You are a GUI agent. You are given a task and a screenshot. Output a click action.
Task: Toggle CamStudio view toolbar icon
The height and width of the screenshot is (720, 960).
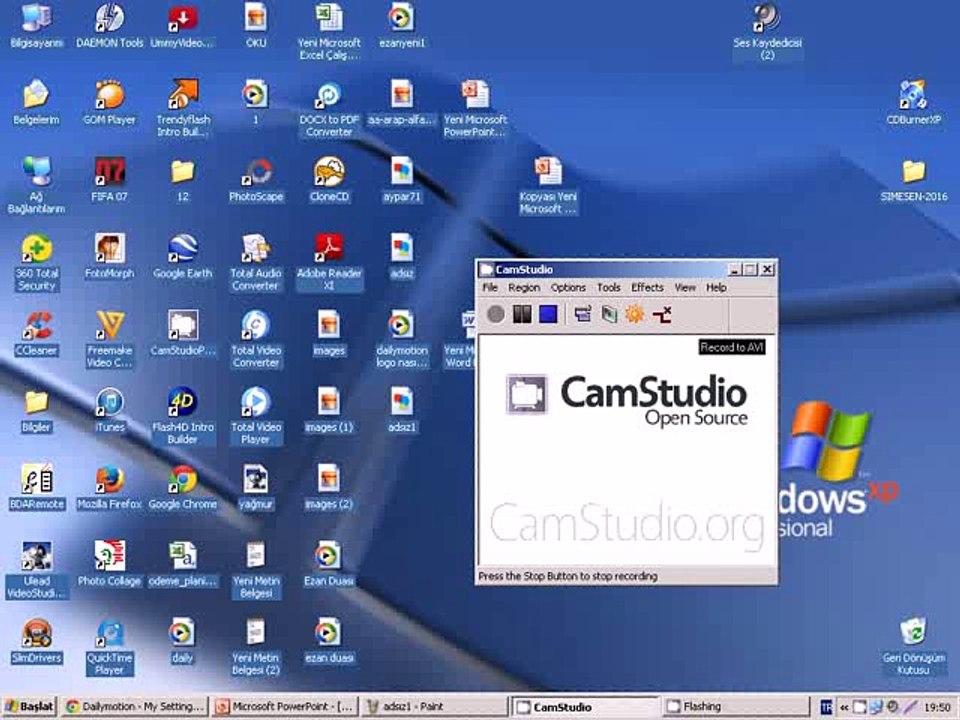582,314
